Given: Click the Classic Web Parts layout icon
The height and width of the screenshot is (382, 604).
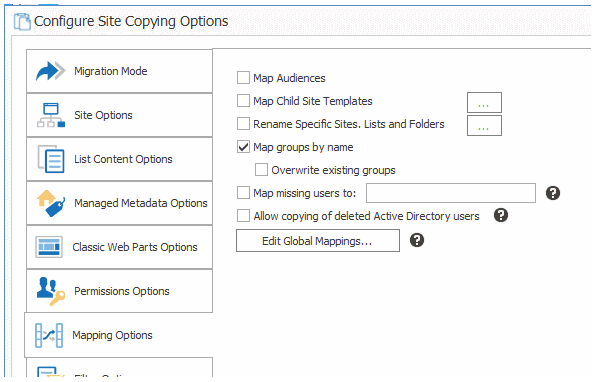Looking at the screenshot, I should [x=49, y=247].
